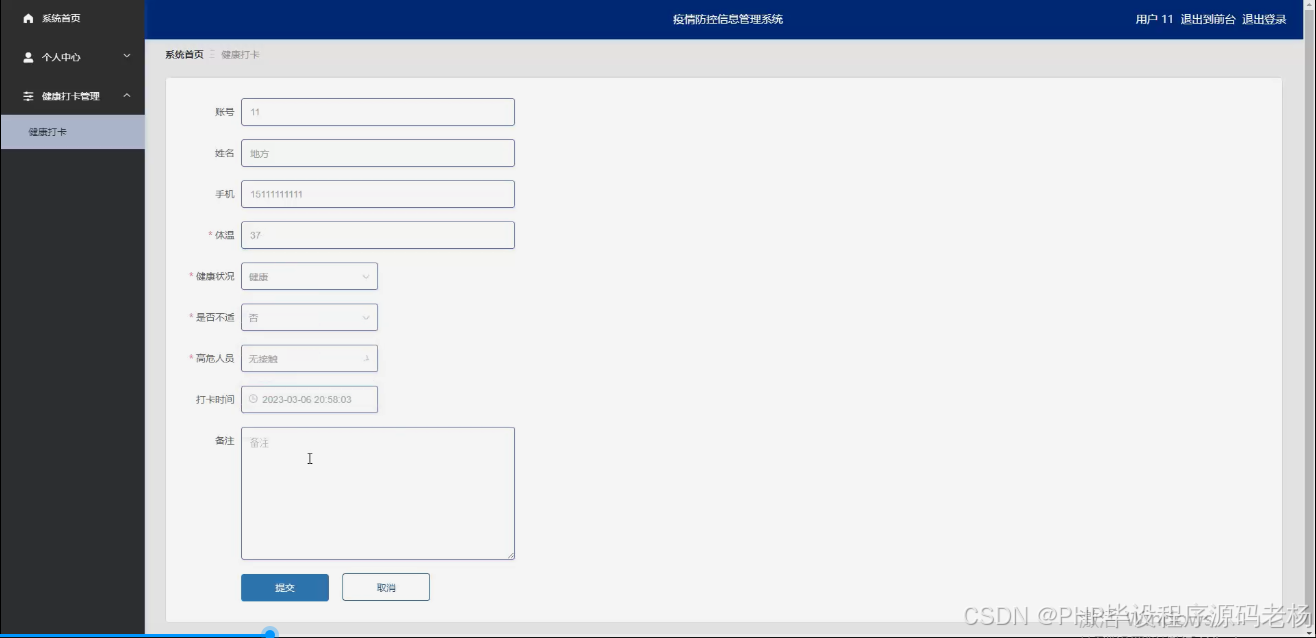Click the video progress slider handle
This screenshot has height=638, width=1316.
(x=269, y=633)
